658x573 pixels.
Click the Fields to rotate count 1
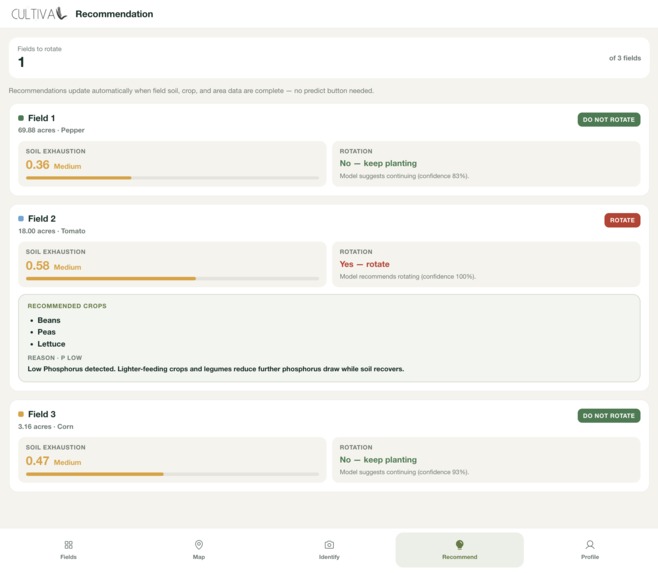click(x=21, y=62)
